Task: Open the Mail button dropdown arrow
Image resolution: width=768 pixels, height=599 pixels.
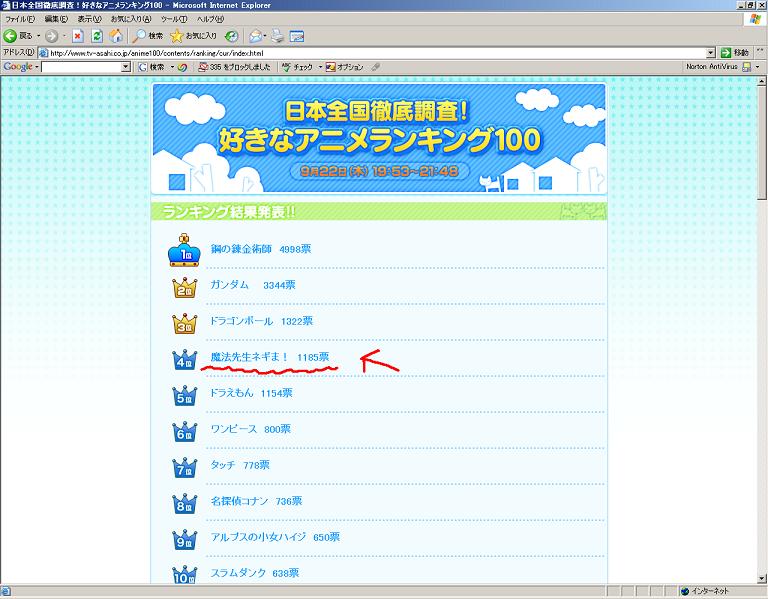Action: (x=264, y=36)
